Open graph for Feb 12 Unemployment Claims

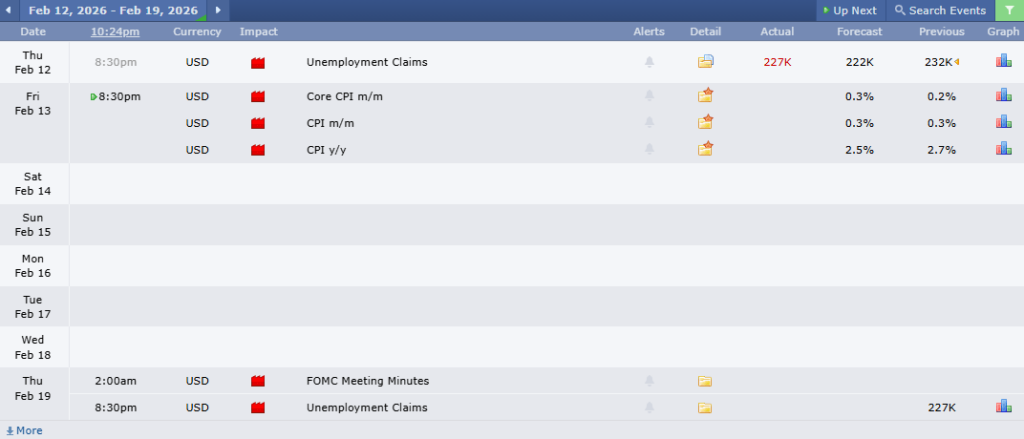click(x=1003, y=62)
